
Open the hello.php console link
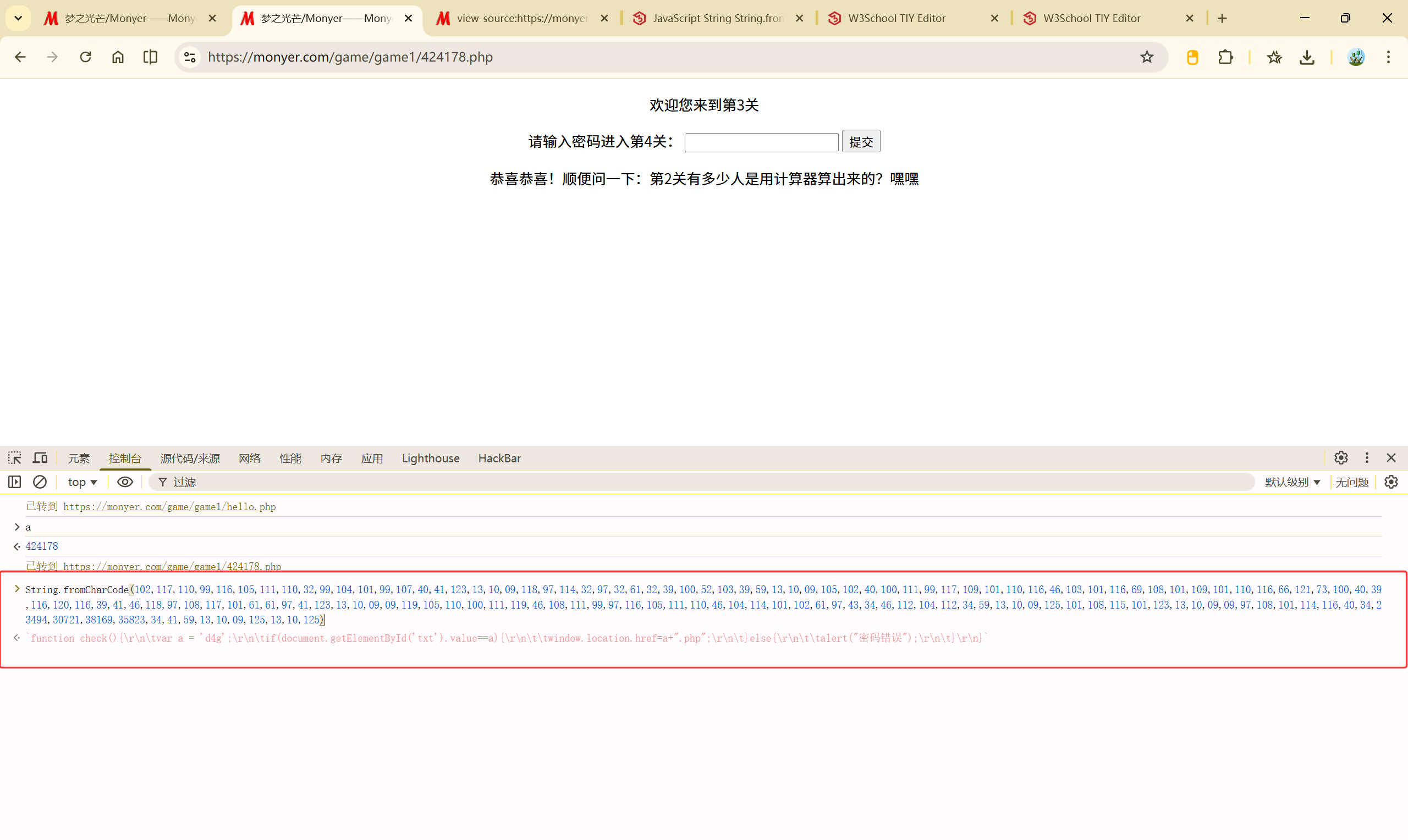(x=169, y=507)
